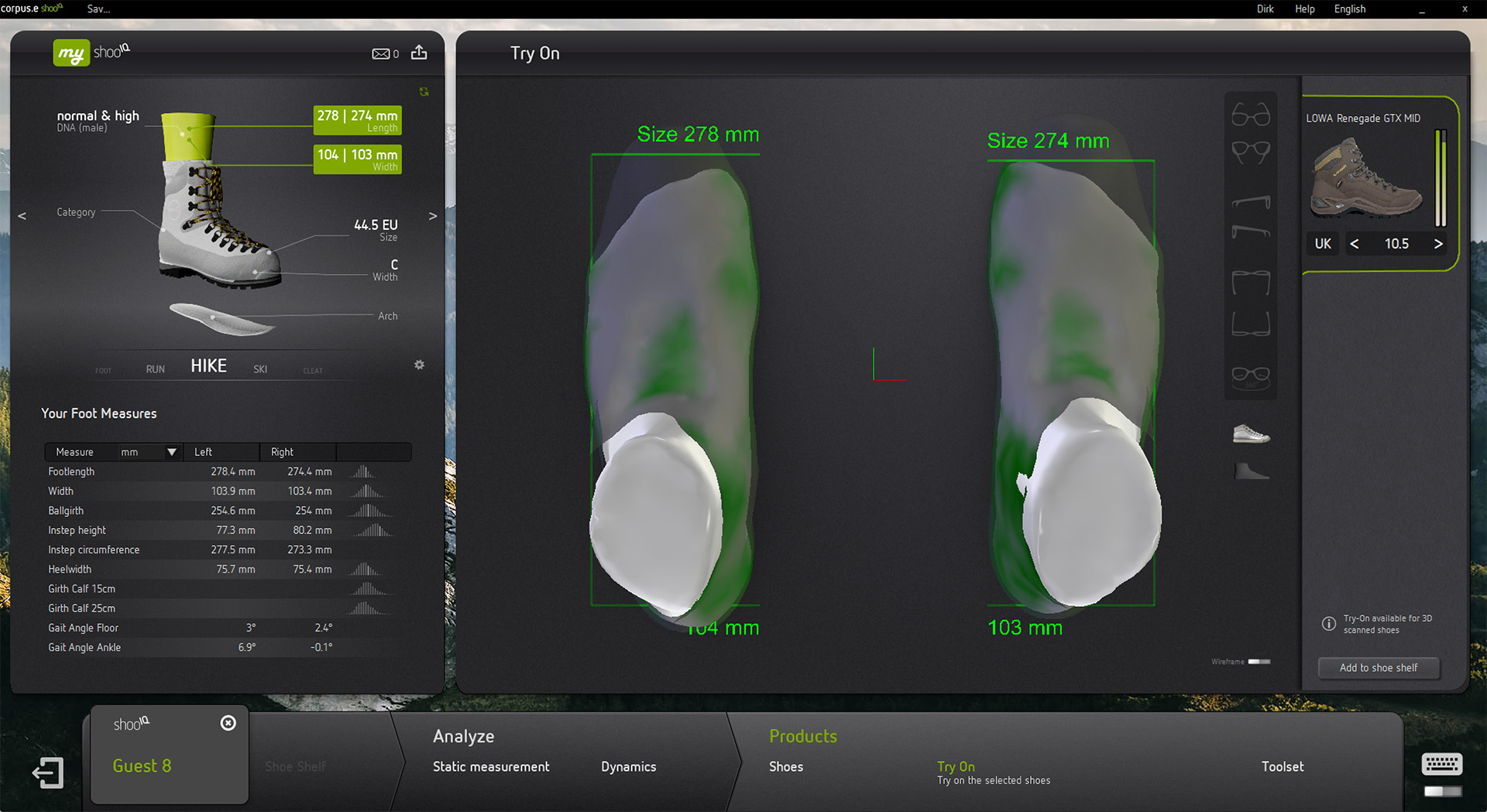Open the gear settings icon beside HIKE
The image size is (1487, 812).
(x=419, y=365)
